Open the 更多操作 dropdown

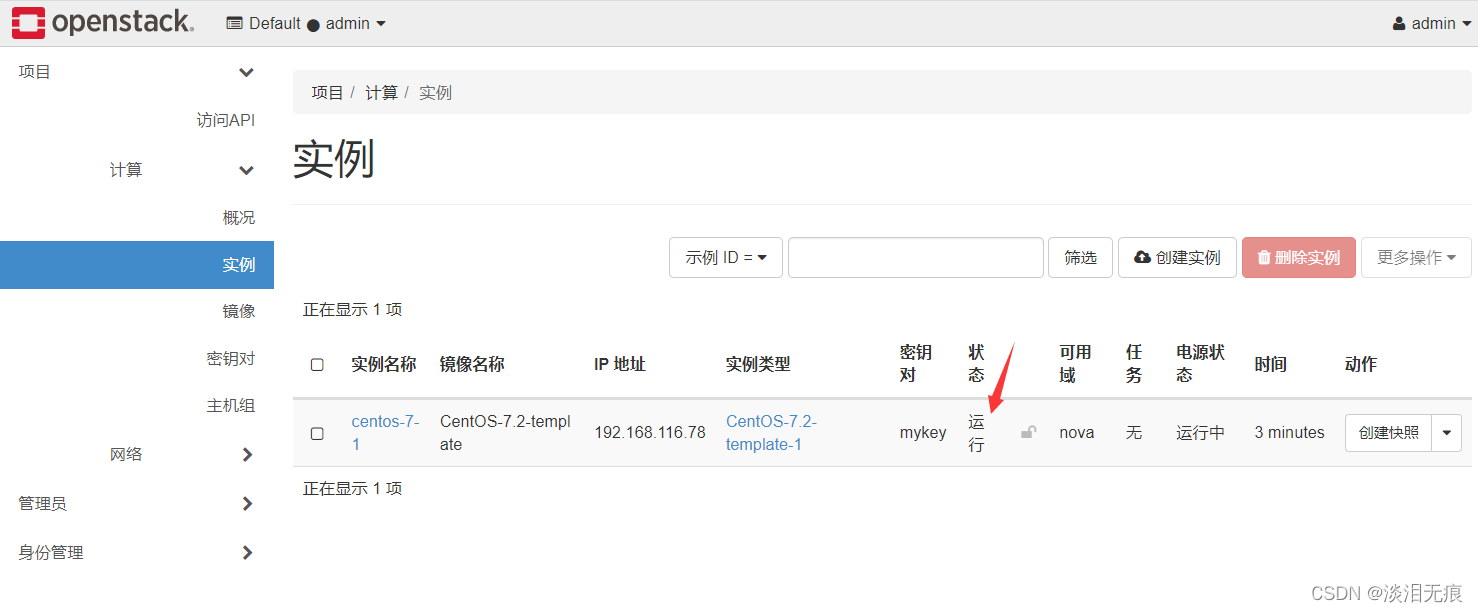(x=1416, y=257)
